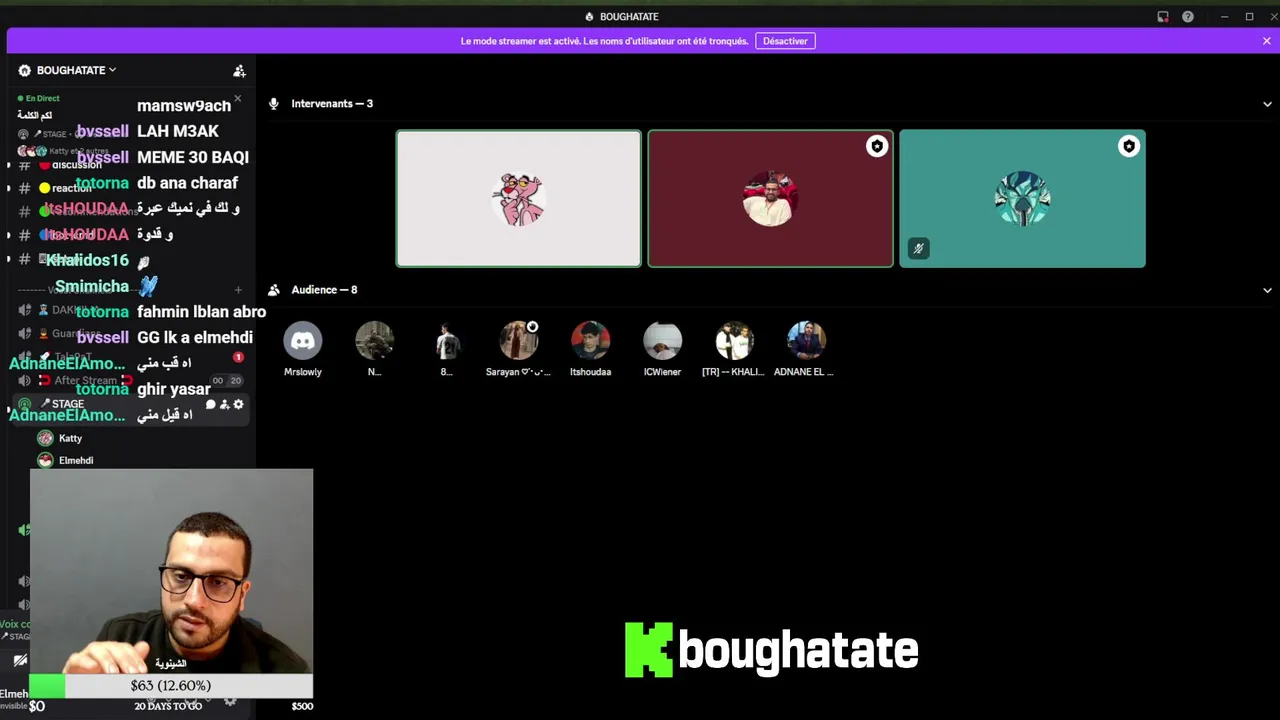Viewport: 1280px width, 720px height.
Task: Click moderator badge on red speaker tile
Action: pyautogui.click(x=877, y=147)
